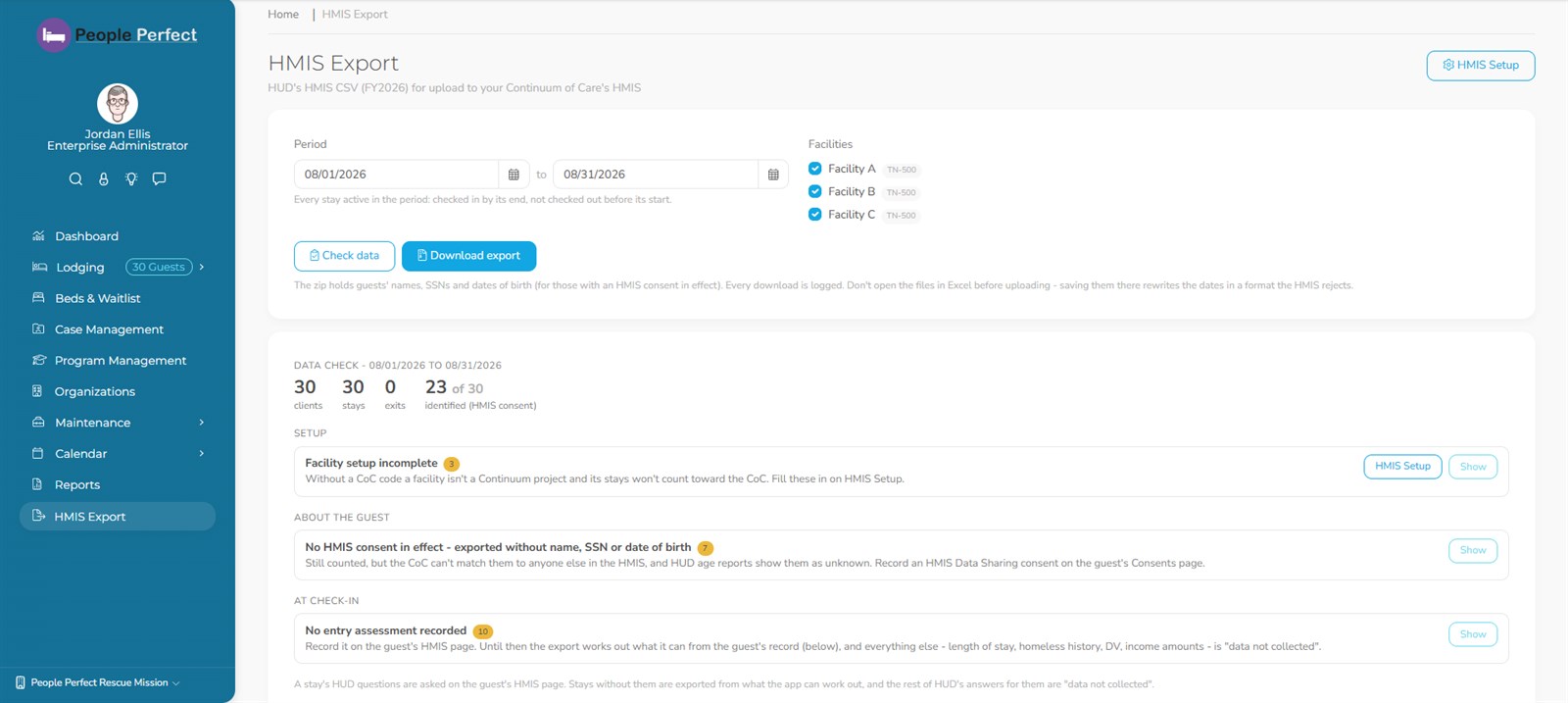
Task: Open Dashboard from the sidebar
Action: point(86,236)
